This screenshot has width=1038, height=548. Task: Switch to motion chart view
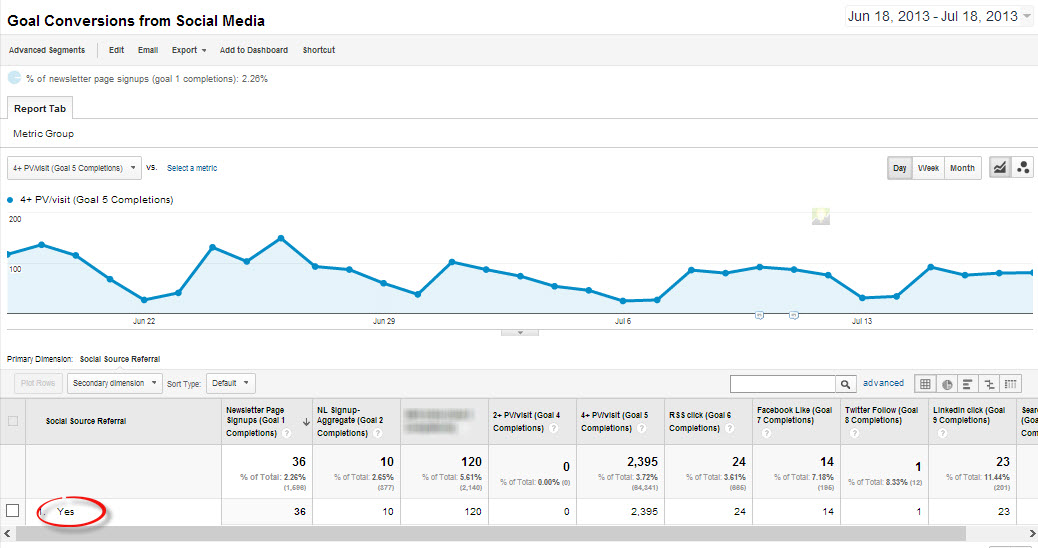[1023, 168]
